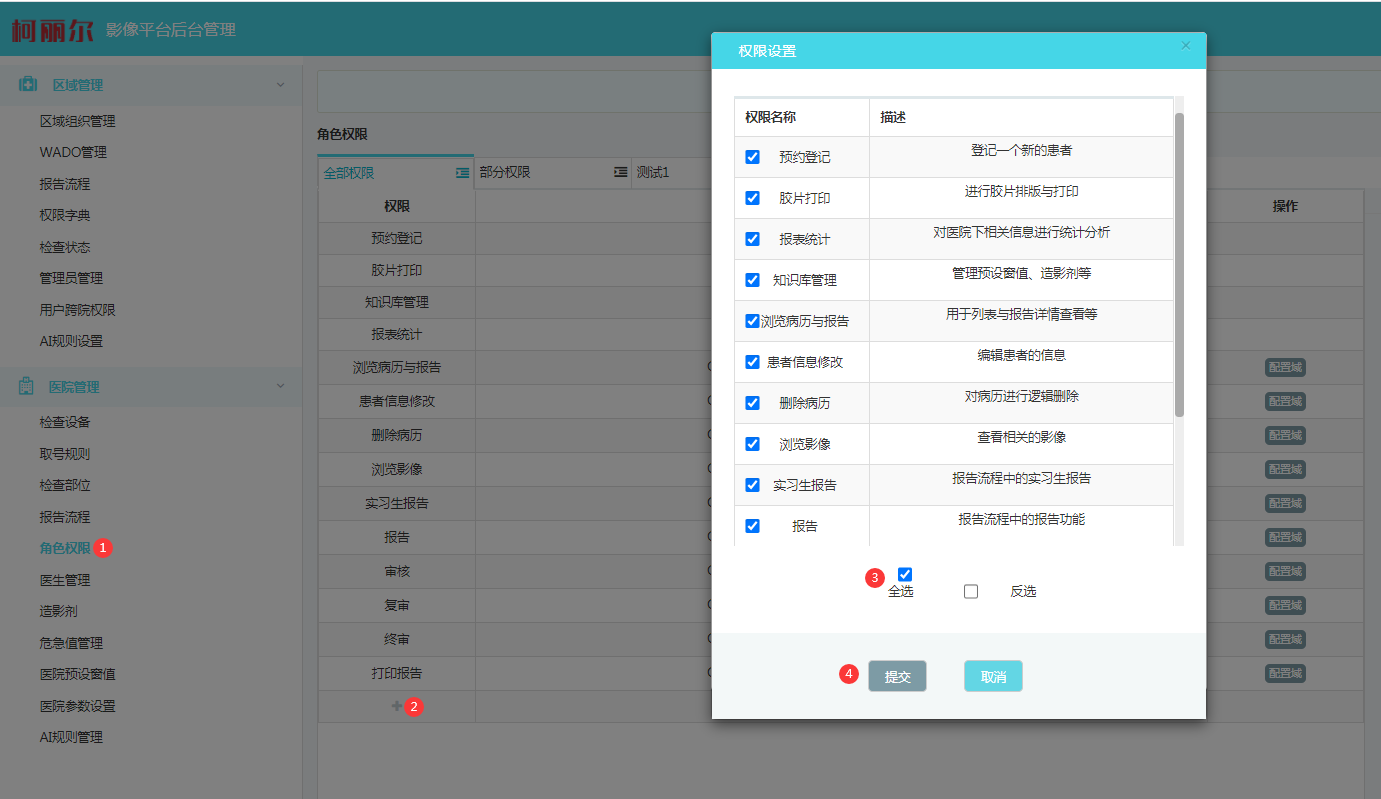The width and height of the screenshot is (1381, 799).
Task: Collapse the 区域管理 section chevron
Action: point(281,85)
